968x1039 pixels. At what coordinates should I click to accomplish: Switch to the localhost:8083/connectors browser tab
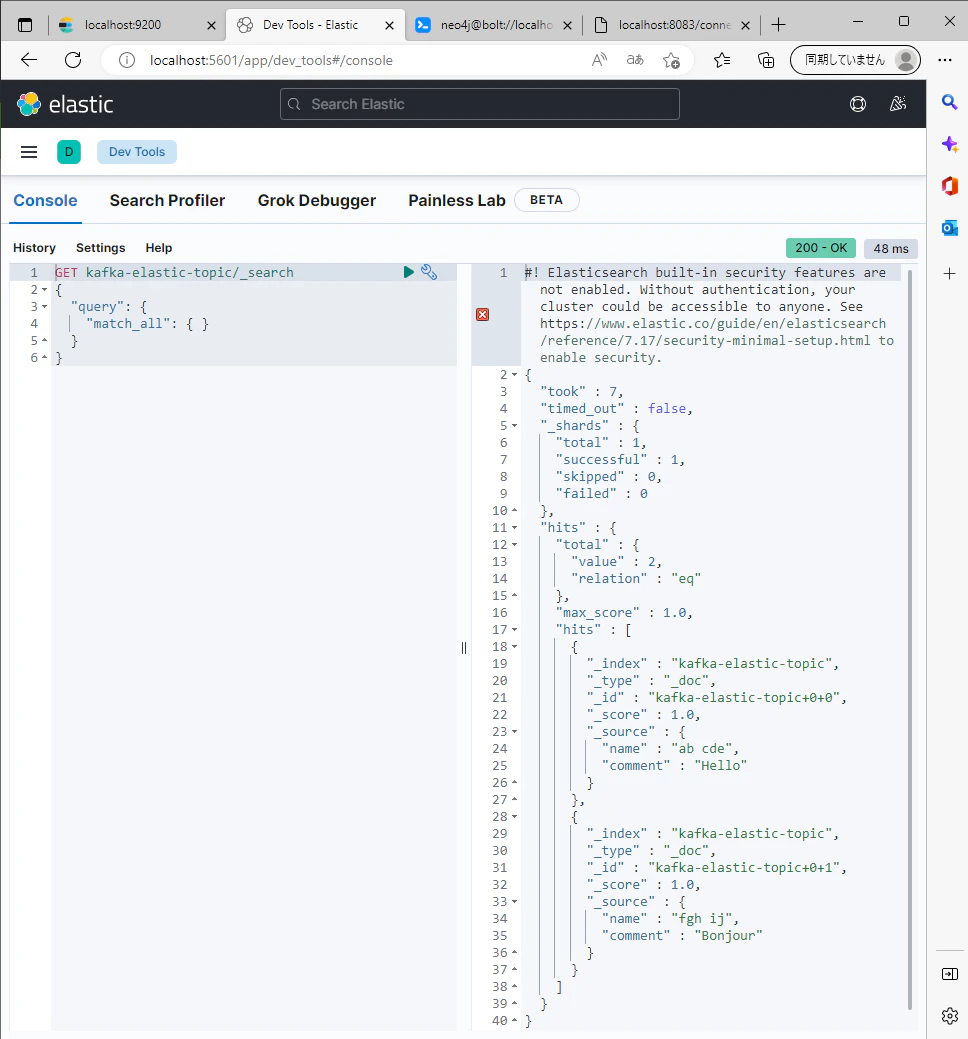pyautogui.click(x=674, y=25)
